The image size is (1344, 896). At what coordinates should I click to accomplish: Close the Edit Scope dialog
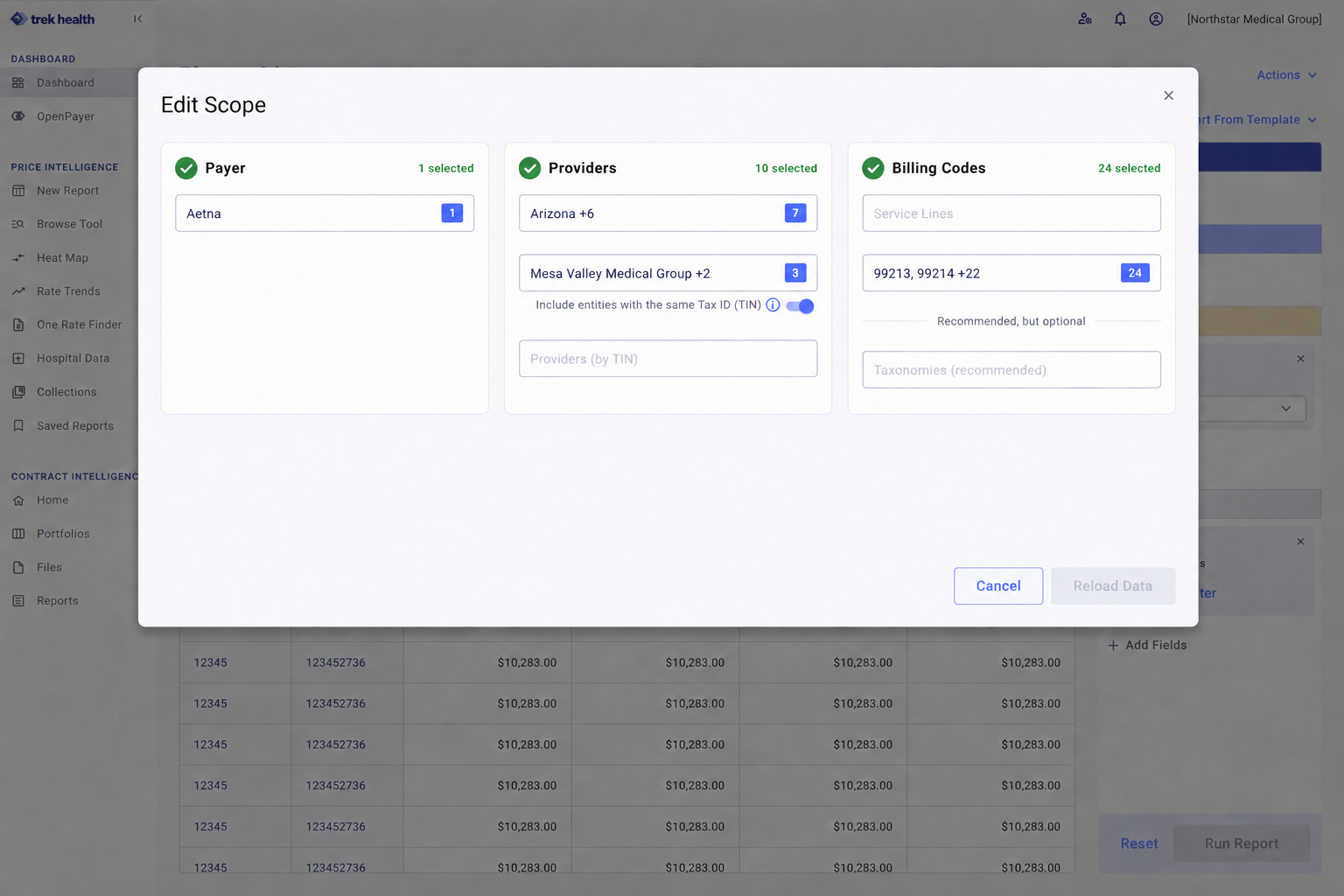[x=1168, y=95]
